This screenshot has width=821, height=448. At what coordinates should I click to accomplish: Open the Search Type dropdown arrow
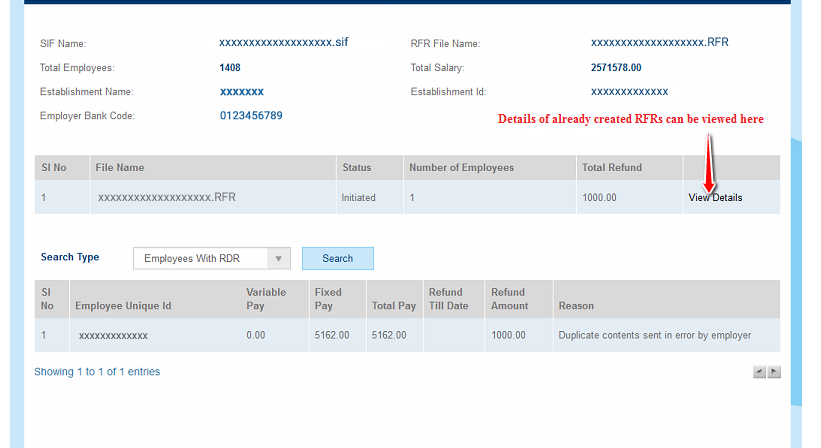[x=280, y=259]
